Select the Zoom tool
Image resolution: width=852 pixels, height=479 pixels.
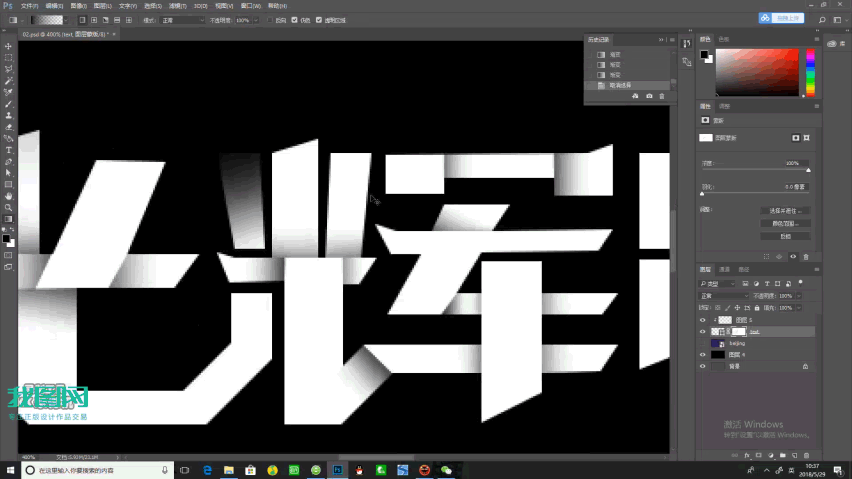8,207
